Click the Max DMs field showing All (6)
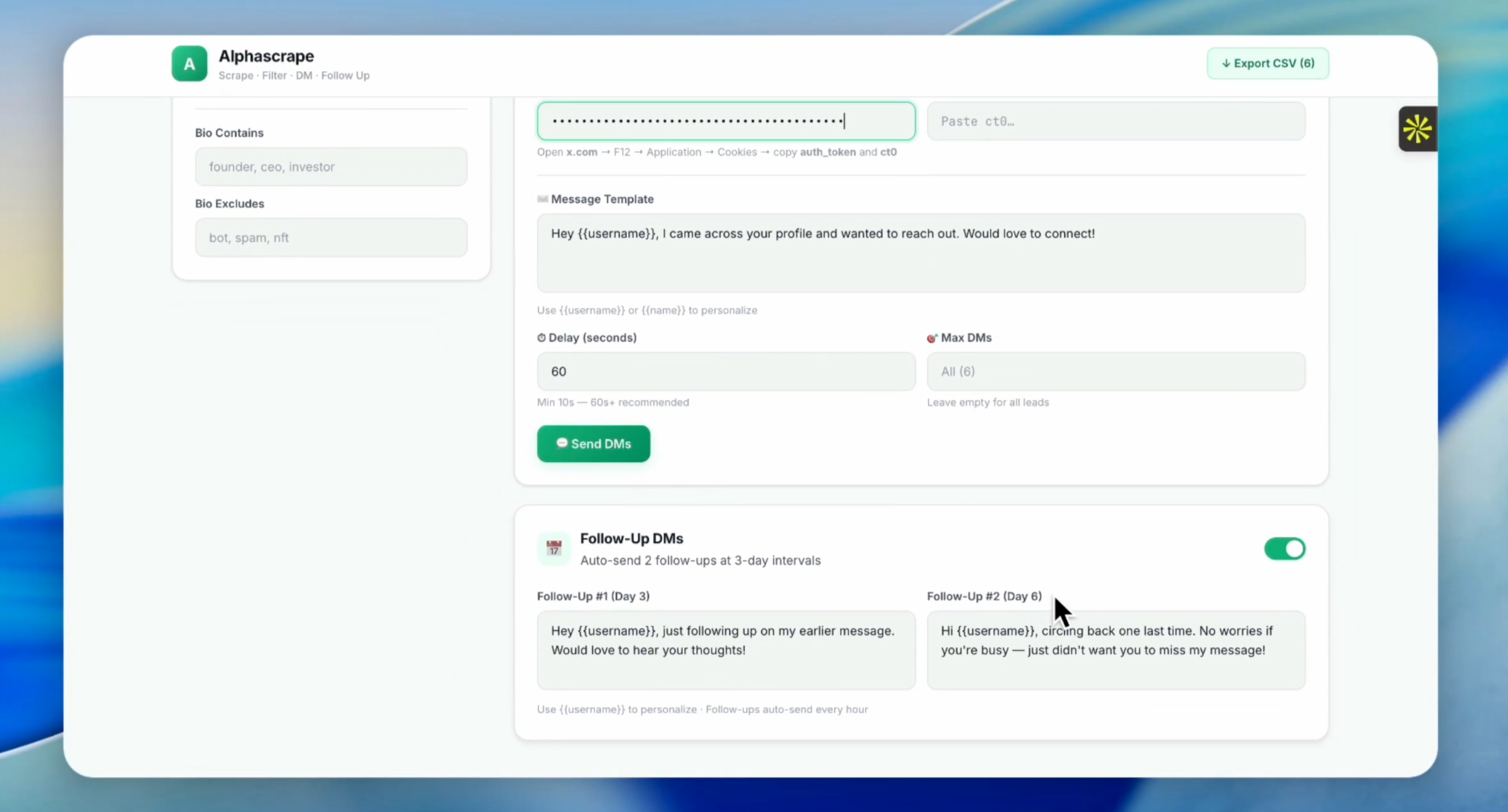The height and width of the screenshot is (812, 1508). point(1116,371)
